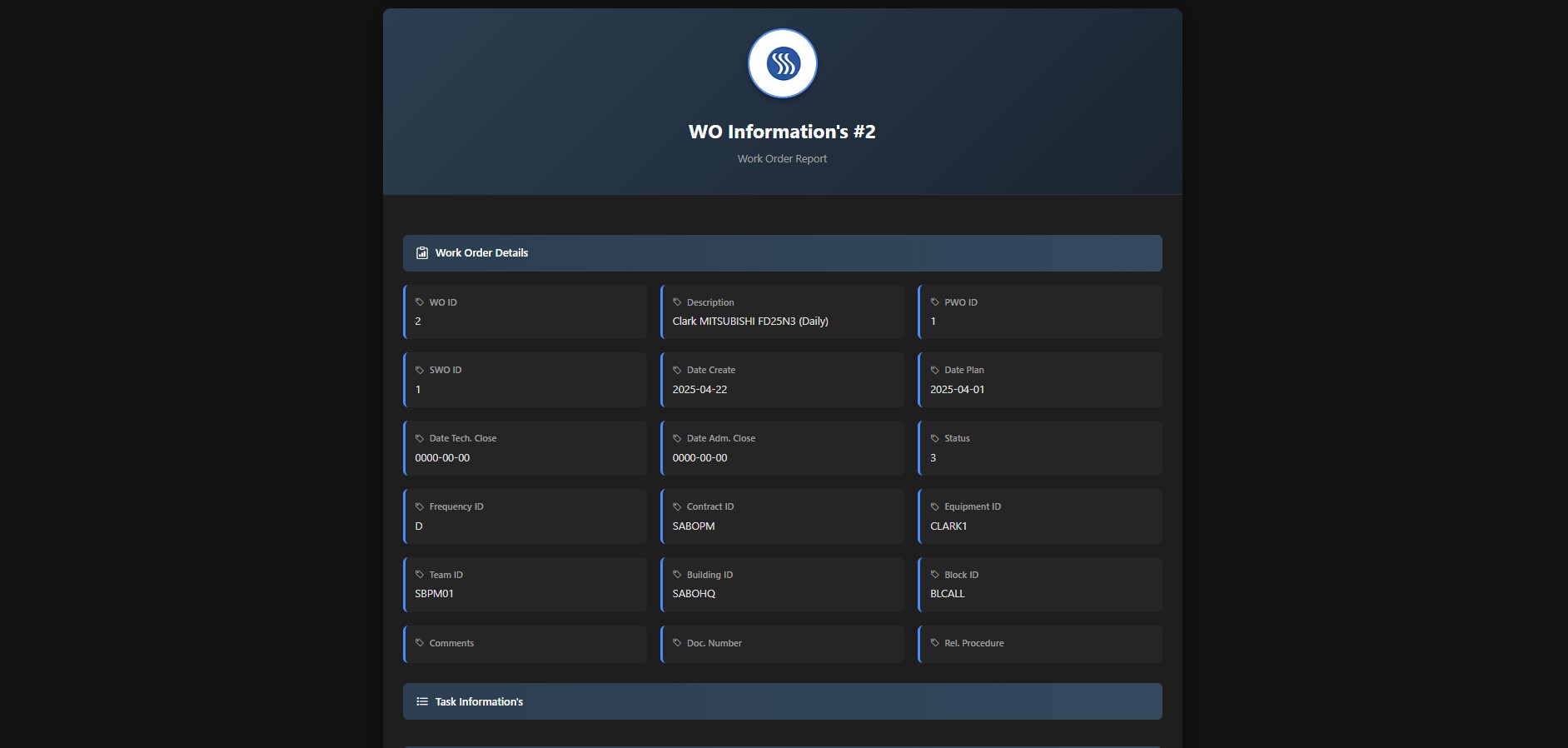This screenshot has height=748, width=1568.
Task: Click the tag icon next to Date Create
Action: click(x=677, y=370)
